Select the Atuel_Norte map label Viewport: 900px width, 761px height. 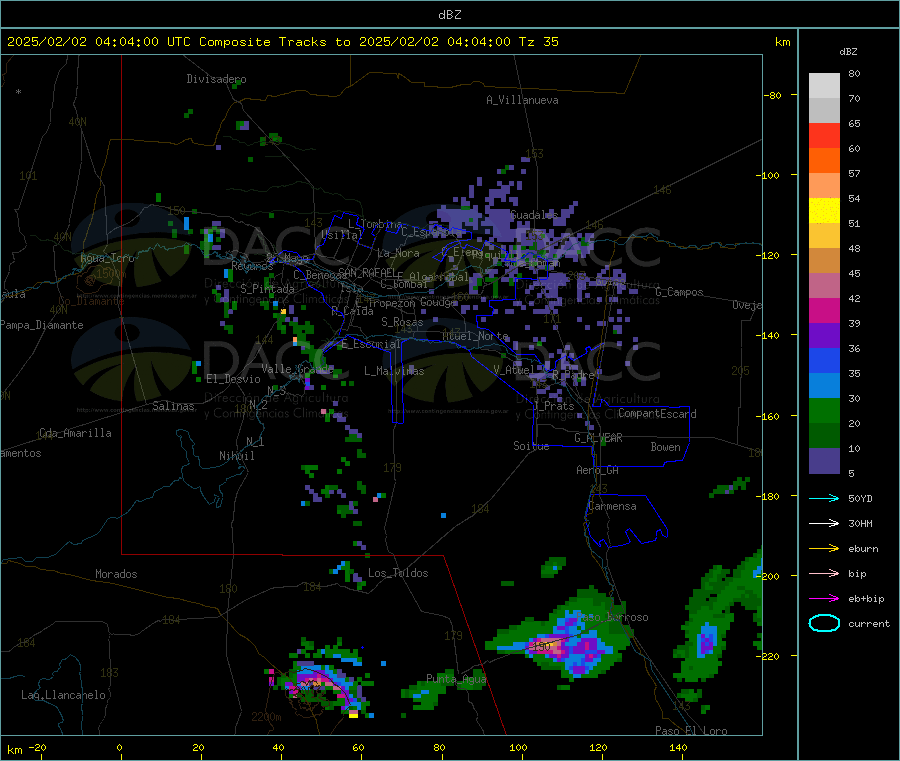pos(475,336)
